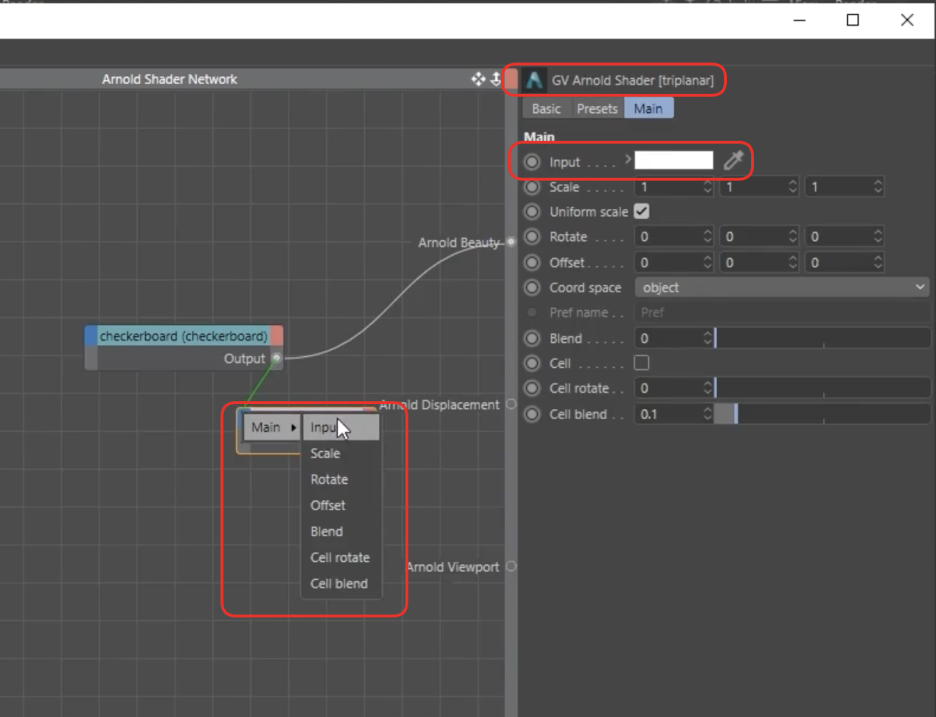This screenshot has height=717, width=936.
Task: Toggle the animation dot beside Coord space
Action: (532, 288)
